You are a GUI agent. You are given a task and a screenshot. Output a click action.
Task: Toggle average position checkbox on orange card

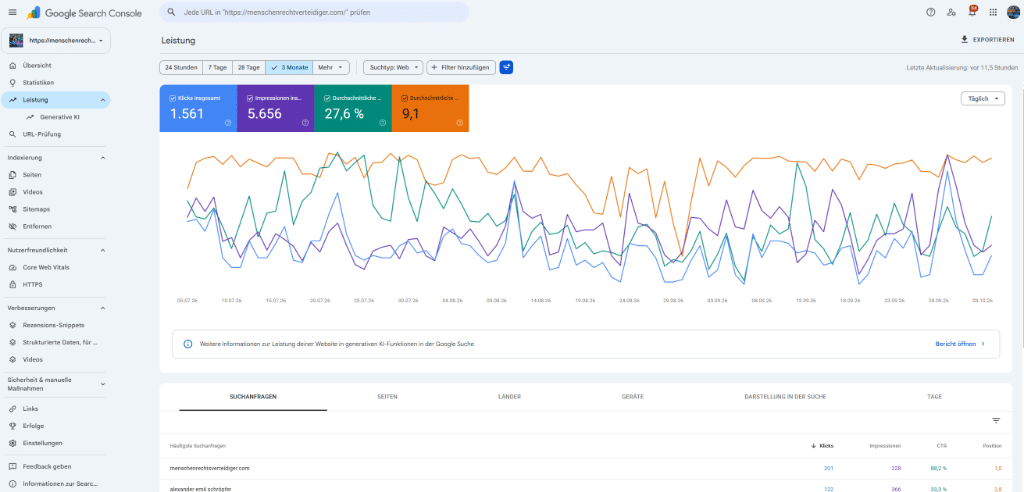(x=404, y=98)
